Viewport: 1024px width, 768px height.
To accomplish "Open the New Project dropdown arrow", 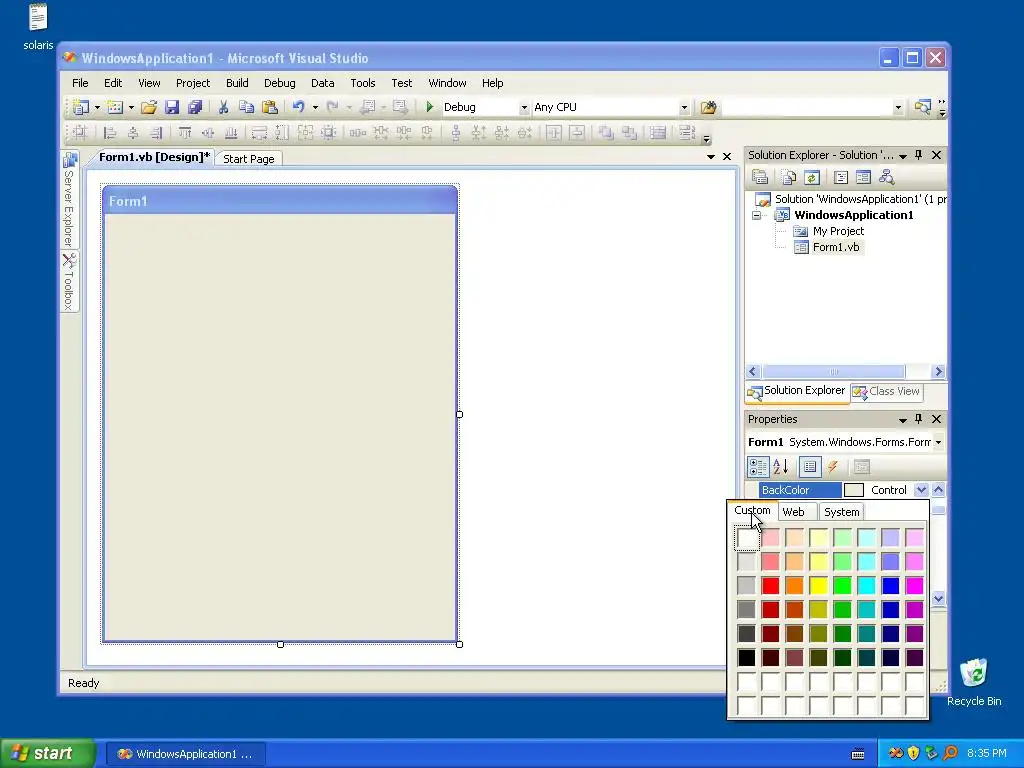I will coord(97,107).
